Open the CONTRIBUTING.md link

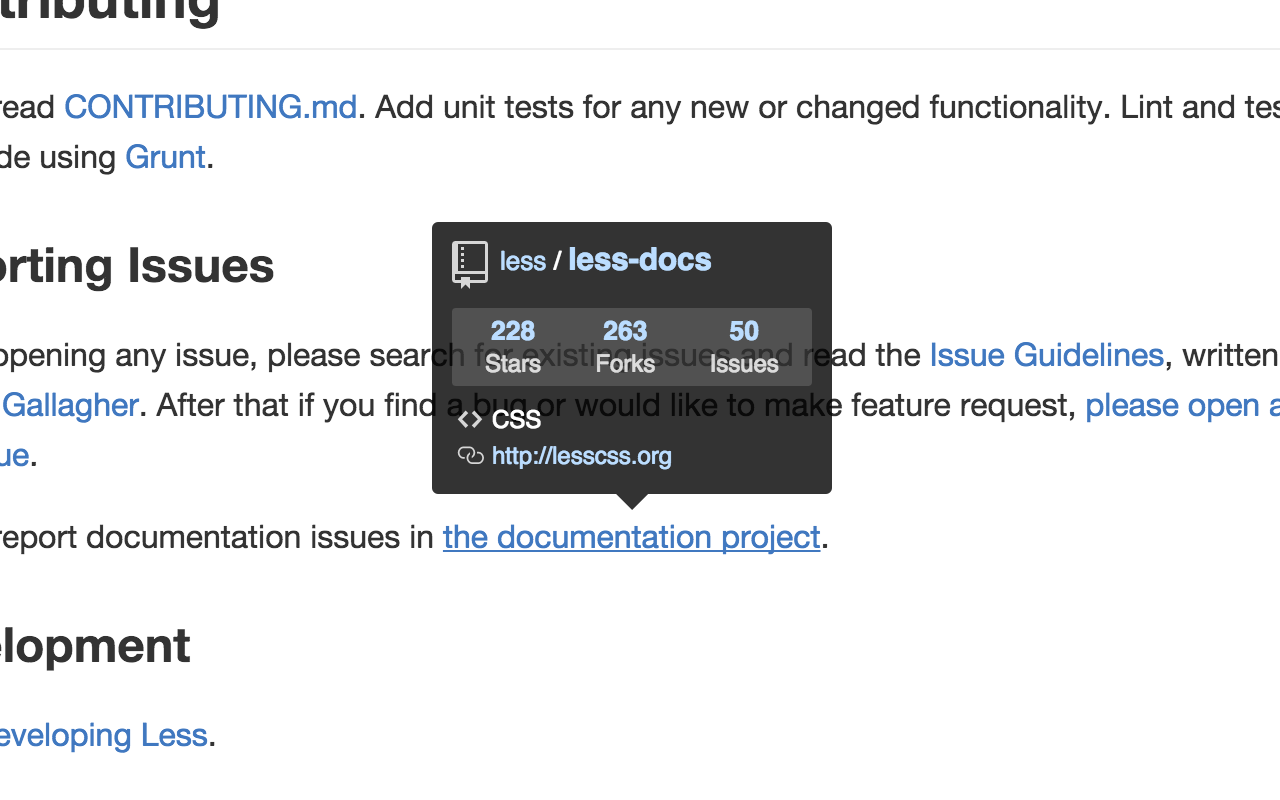210,107
